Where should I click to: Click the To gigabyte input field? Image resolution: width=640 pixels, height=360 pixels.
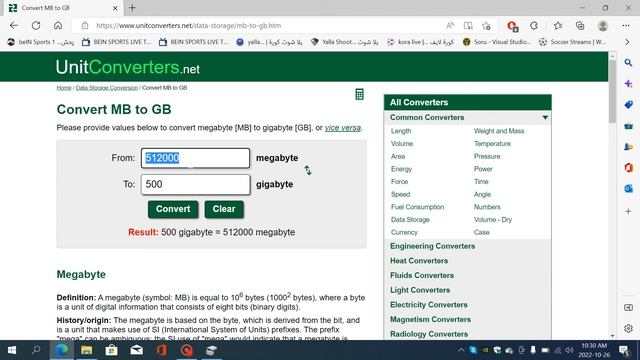(196, 184)
